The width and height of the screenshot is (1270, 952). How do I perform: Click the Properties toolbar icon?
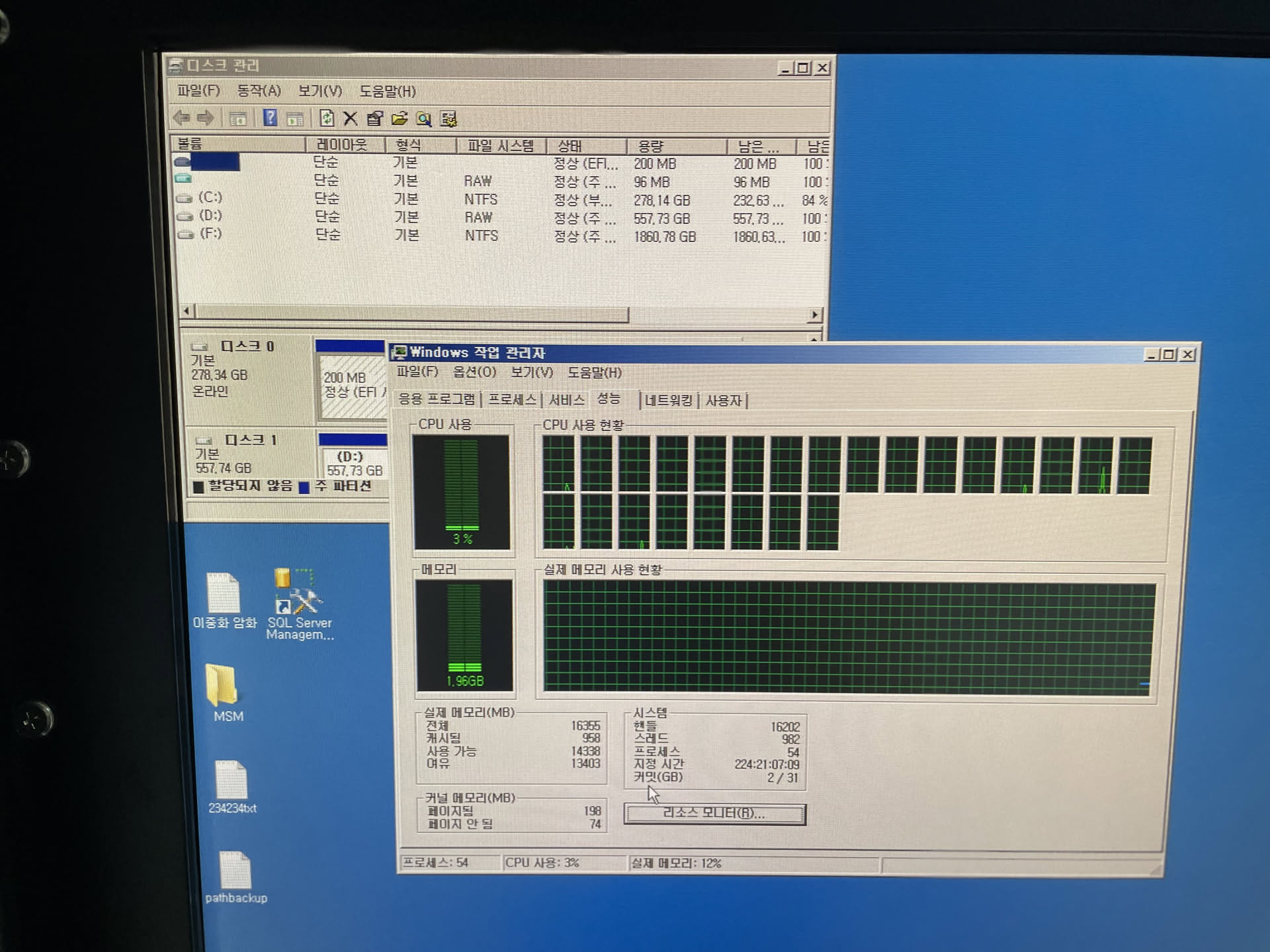(x=375, y=119)
